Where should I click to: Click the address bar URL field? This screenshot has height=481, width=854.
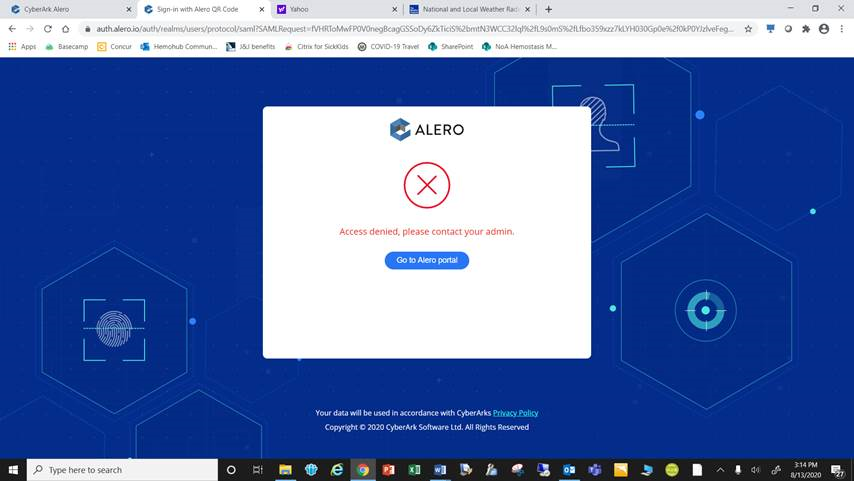(414, 29)
